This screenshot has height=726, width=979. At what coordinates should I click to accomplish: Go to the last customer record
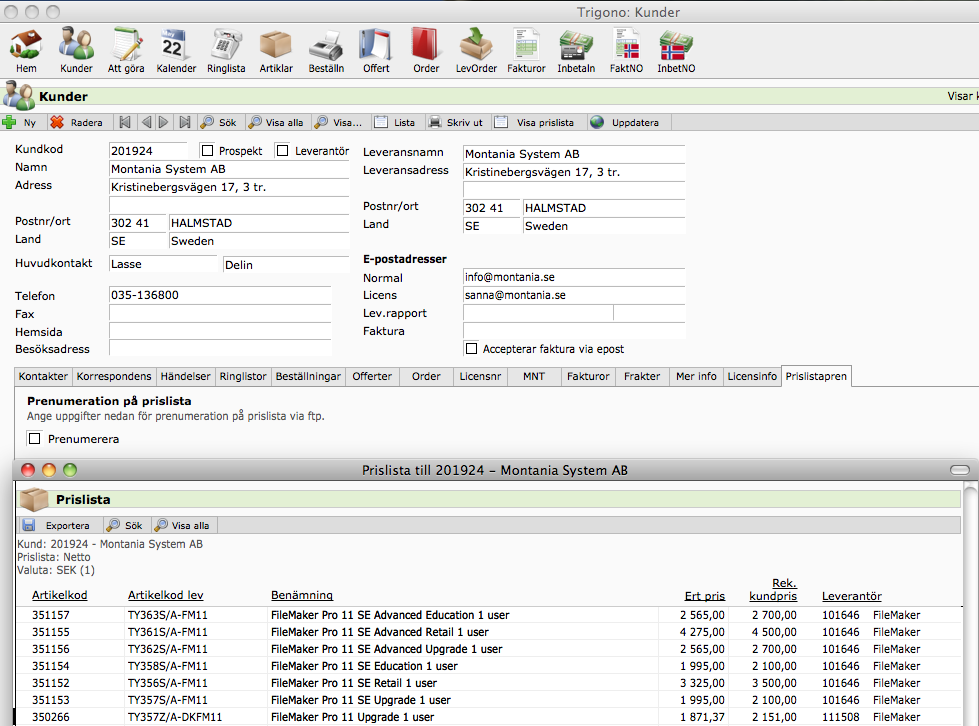pyautogui.click(x=185, y=122)
